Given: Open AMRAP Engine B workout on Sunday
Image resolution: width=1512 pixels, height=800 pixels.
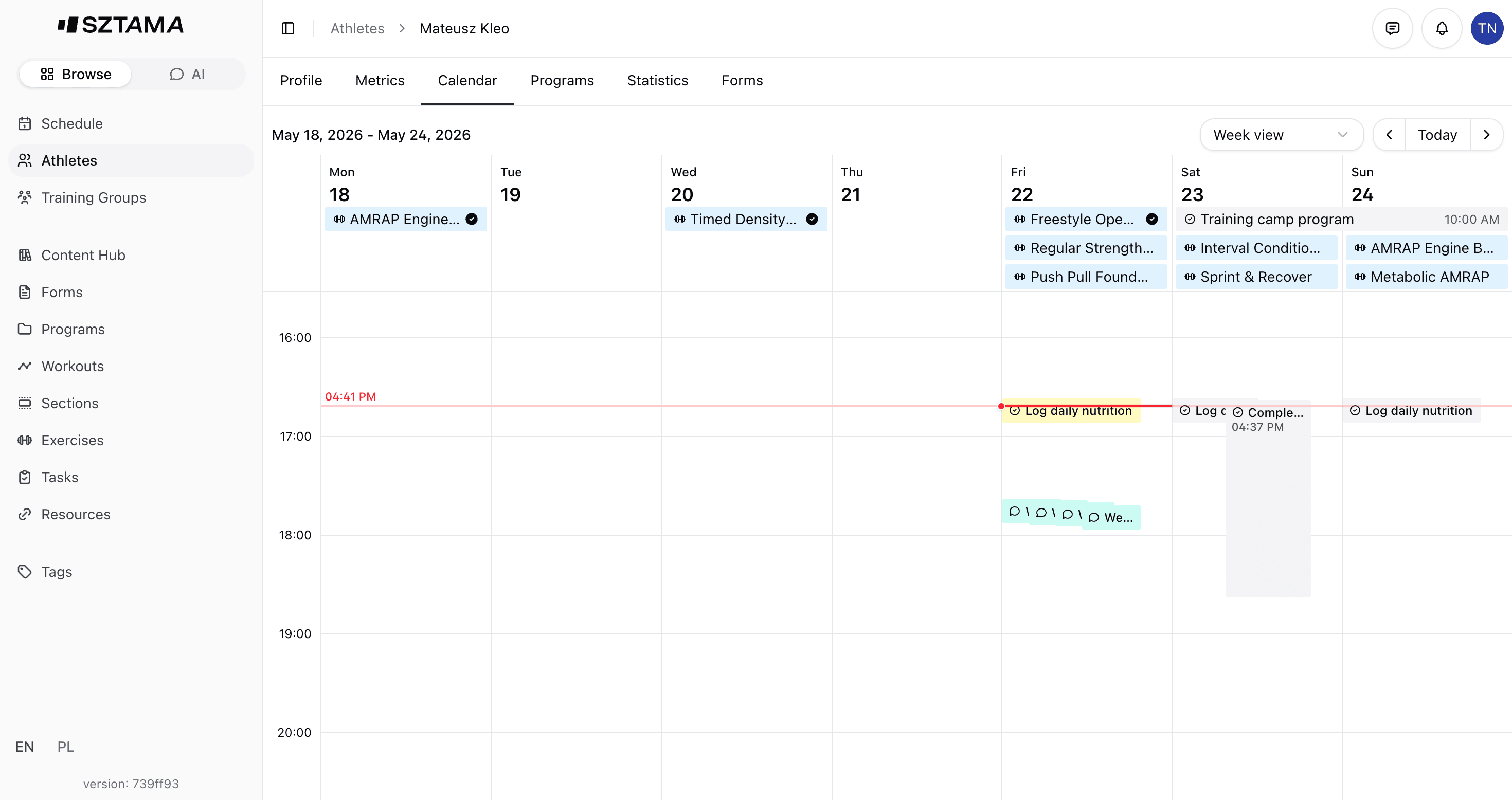Looking at the screenshot, I should point(1426,248).
